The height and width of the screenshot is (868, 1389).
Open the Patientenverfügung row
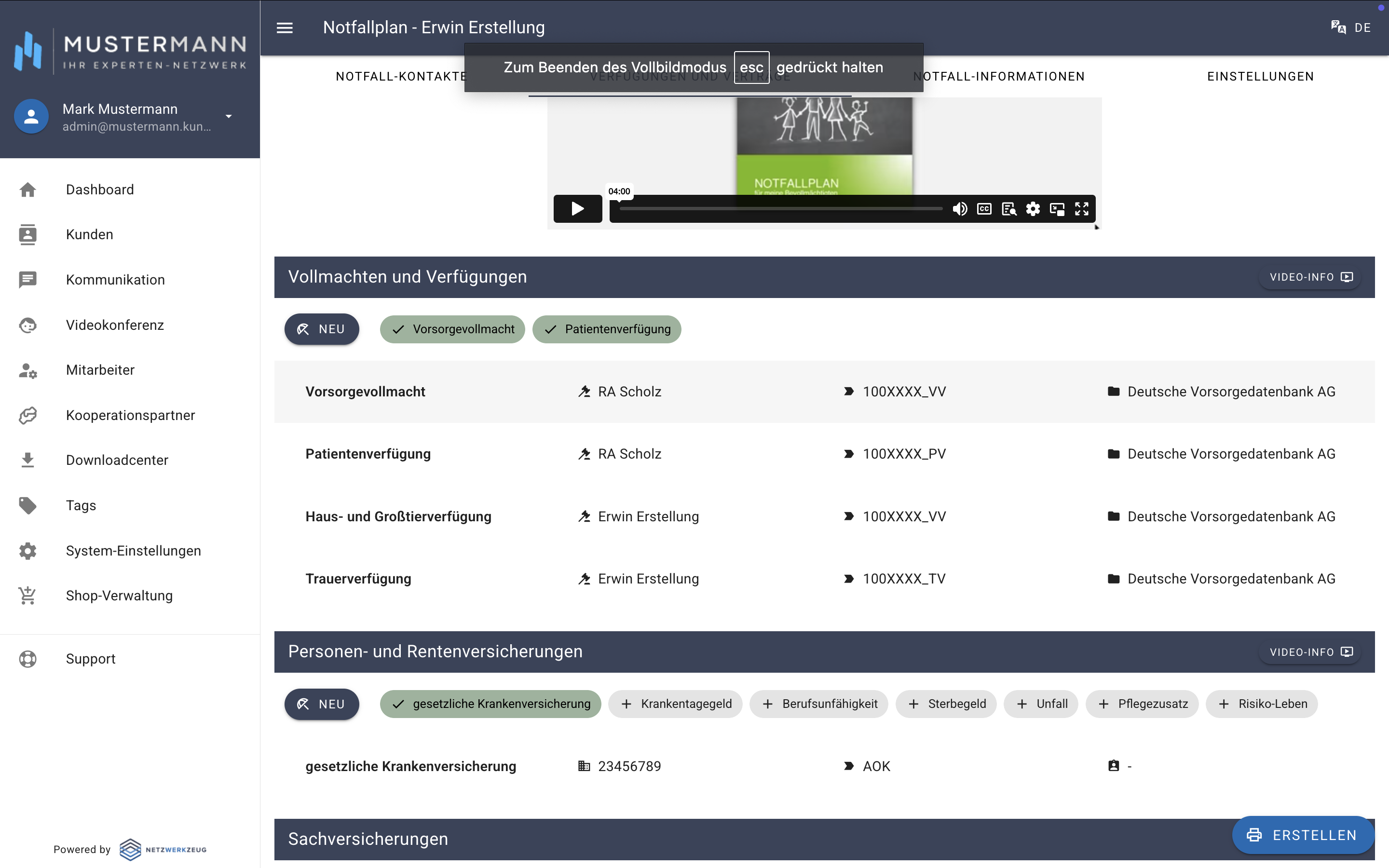point(824,454)
